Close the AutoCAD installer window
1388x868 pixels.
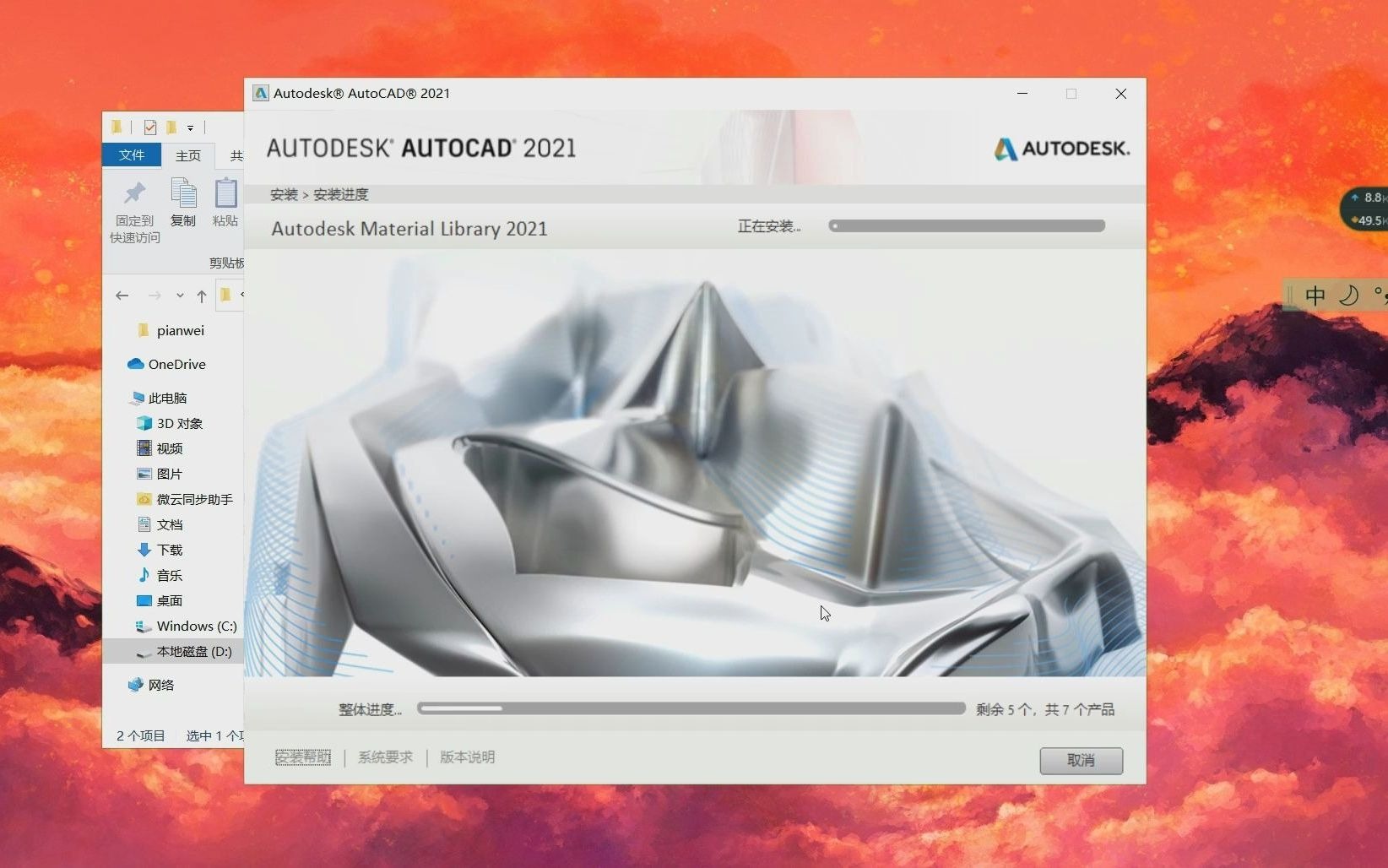1120,93
